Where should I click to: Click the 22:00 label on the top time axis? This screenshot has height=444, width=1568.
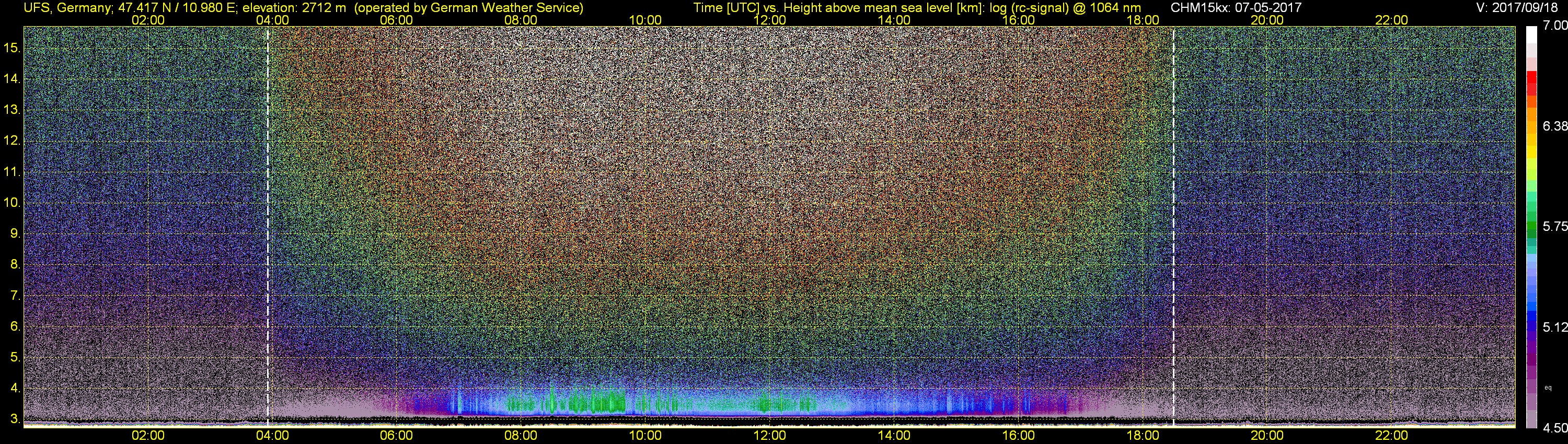pyautogui.click(x=1391, y=20)
